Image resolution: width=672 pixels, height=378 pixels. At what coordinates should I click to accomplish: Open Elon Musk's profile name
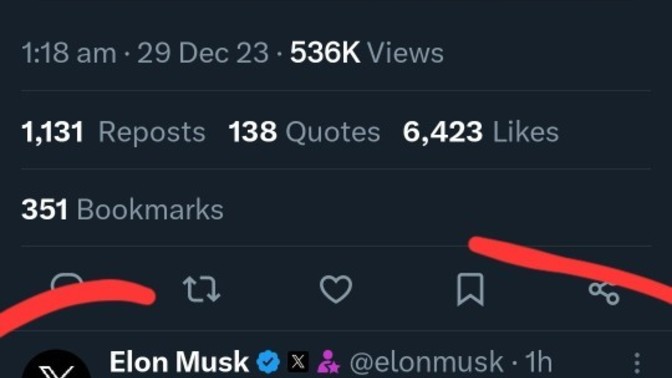[179, 362]
